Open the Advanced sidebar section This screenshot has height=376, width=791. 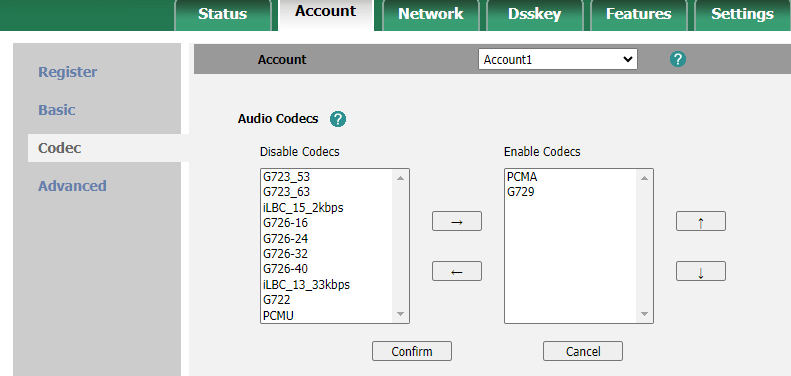pyautogui.click(x=72, y=186)
